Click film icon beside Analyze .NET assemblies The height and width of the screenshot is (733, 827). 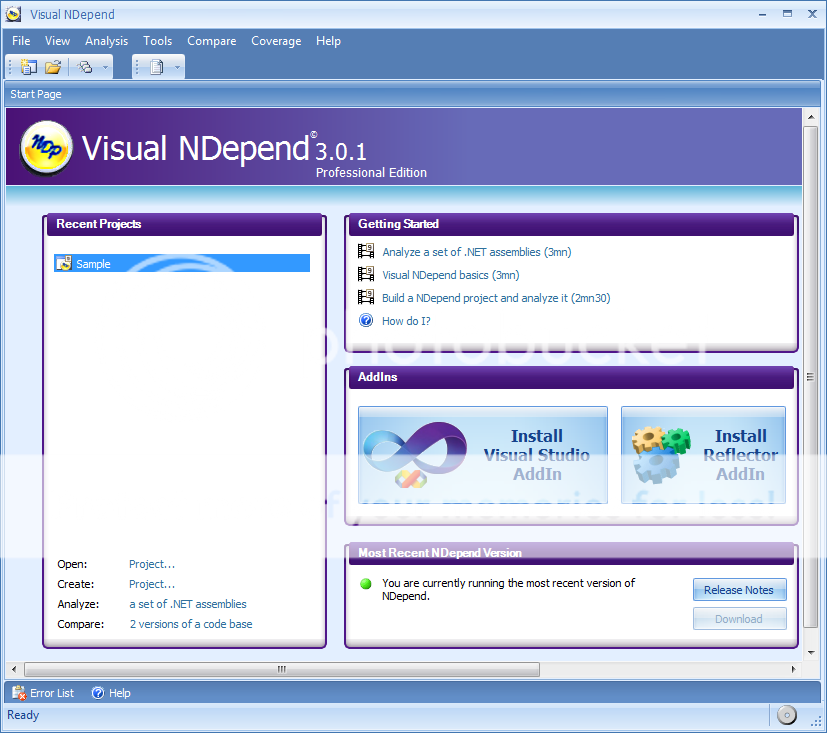pos(366,251)
